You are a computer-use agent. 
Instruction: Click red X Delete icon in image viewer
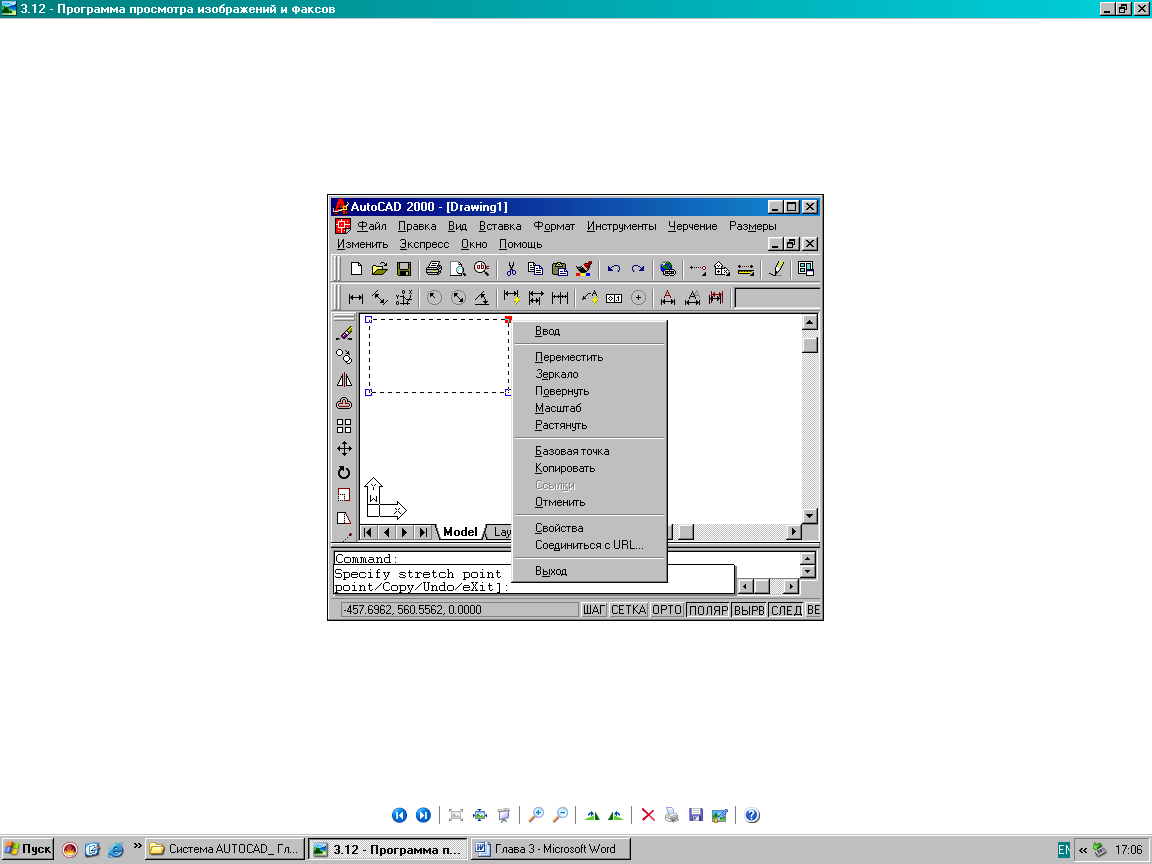click(x=648, y=815)
